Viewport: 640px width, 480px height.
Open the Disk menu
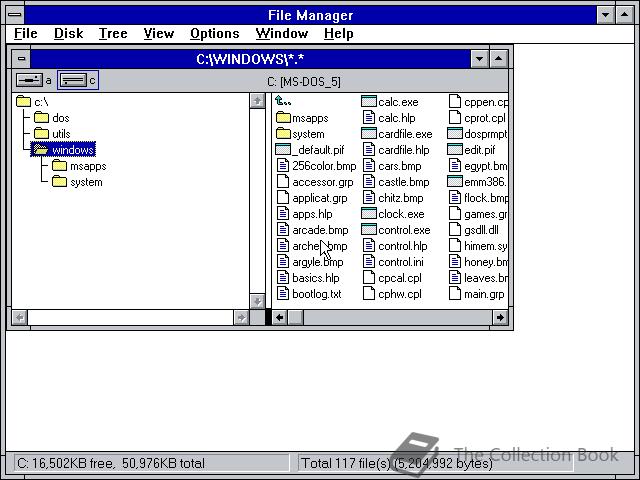[69, 33]
